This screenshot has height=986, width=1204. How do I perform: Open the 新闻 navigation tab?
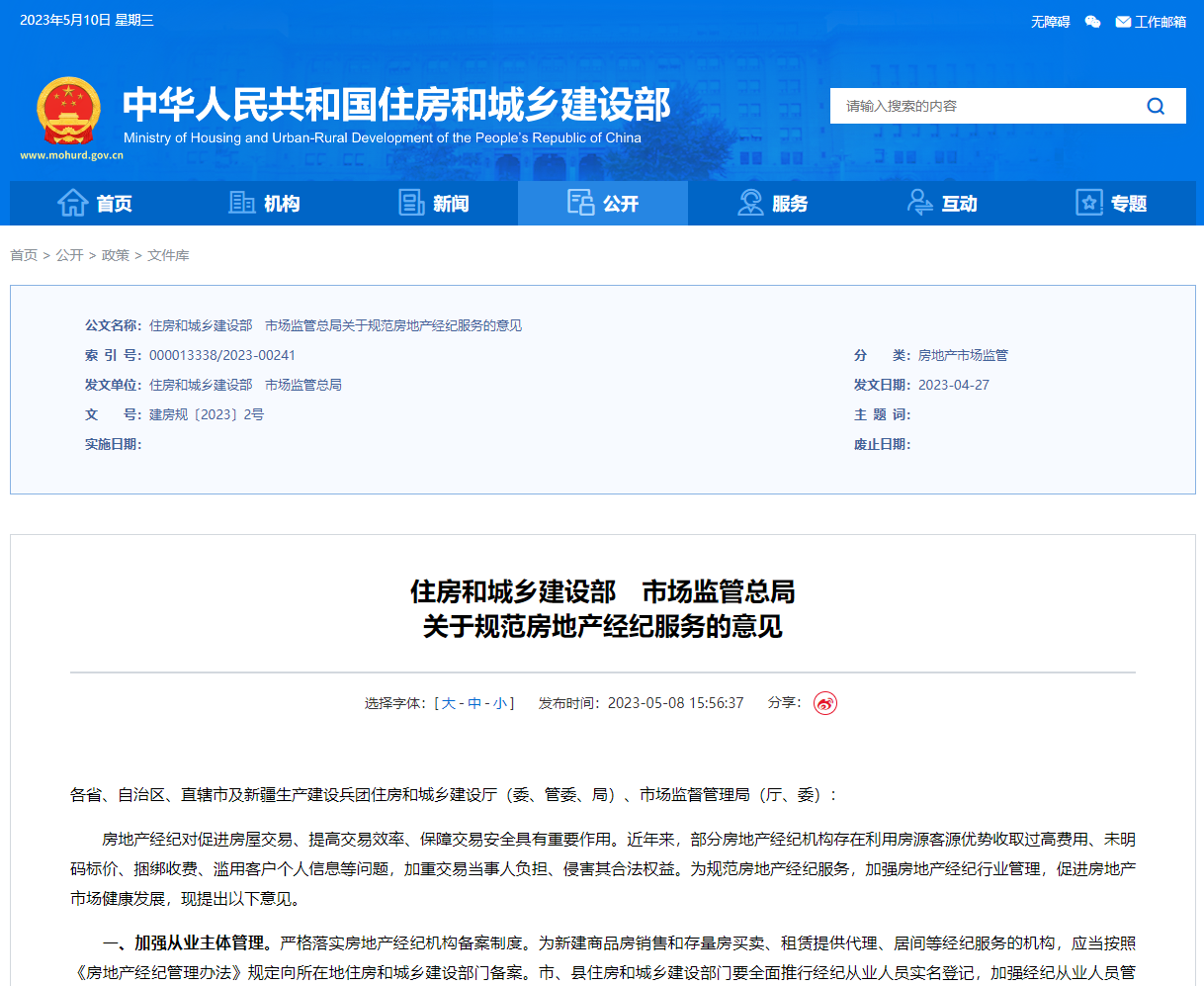434,203
